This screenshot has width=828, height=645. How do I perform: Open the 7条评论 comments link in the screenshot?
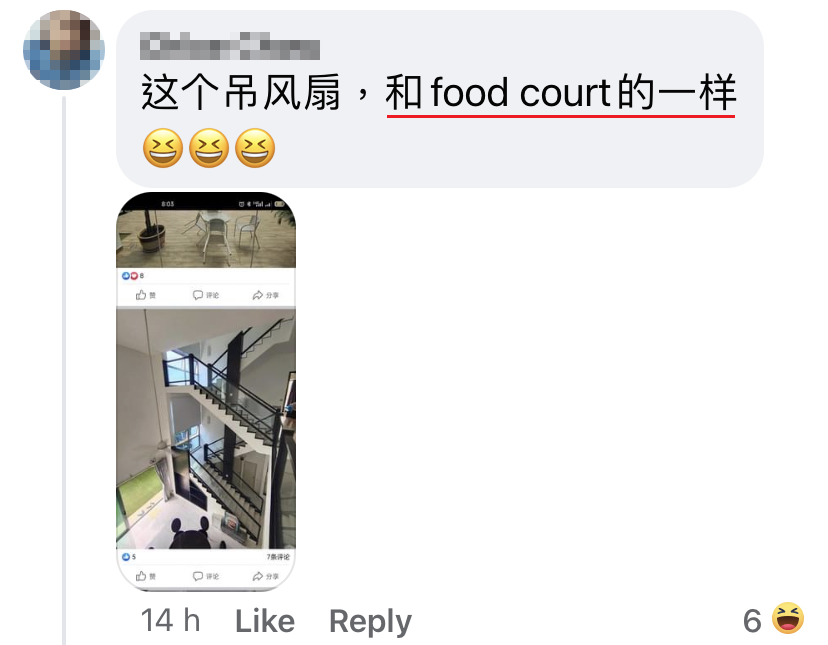(x=278, y=557)
